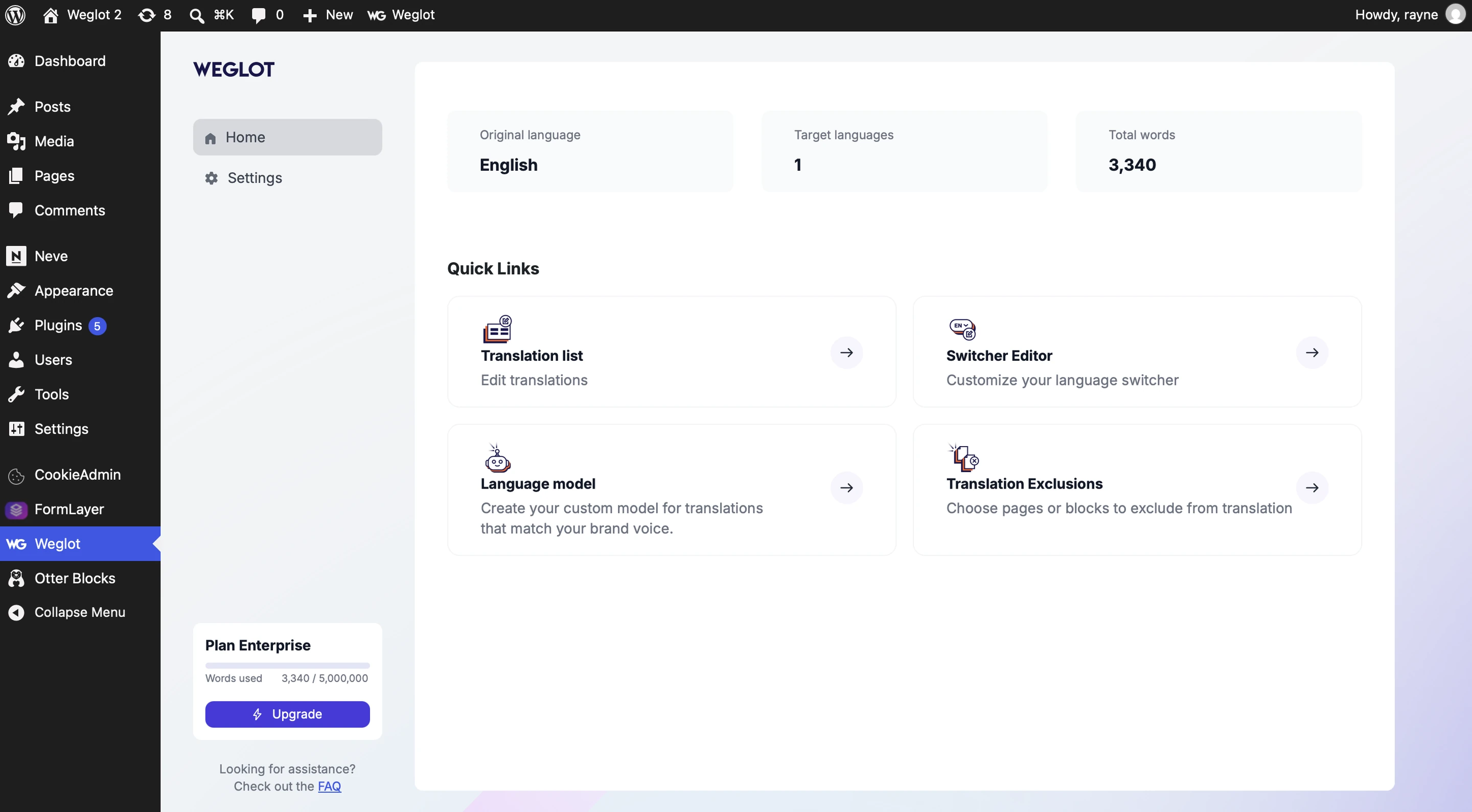Image resolution: width=1472 pixels, height=812 pixels.
Task: Select the Weglot sidebar menu item
Action: pyautogui.click(x=80, y=543)
